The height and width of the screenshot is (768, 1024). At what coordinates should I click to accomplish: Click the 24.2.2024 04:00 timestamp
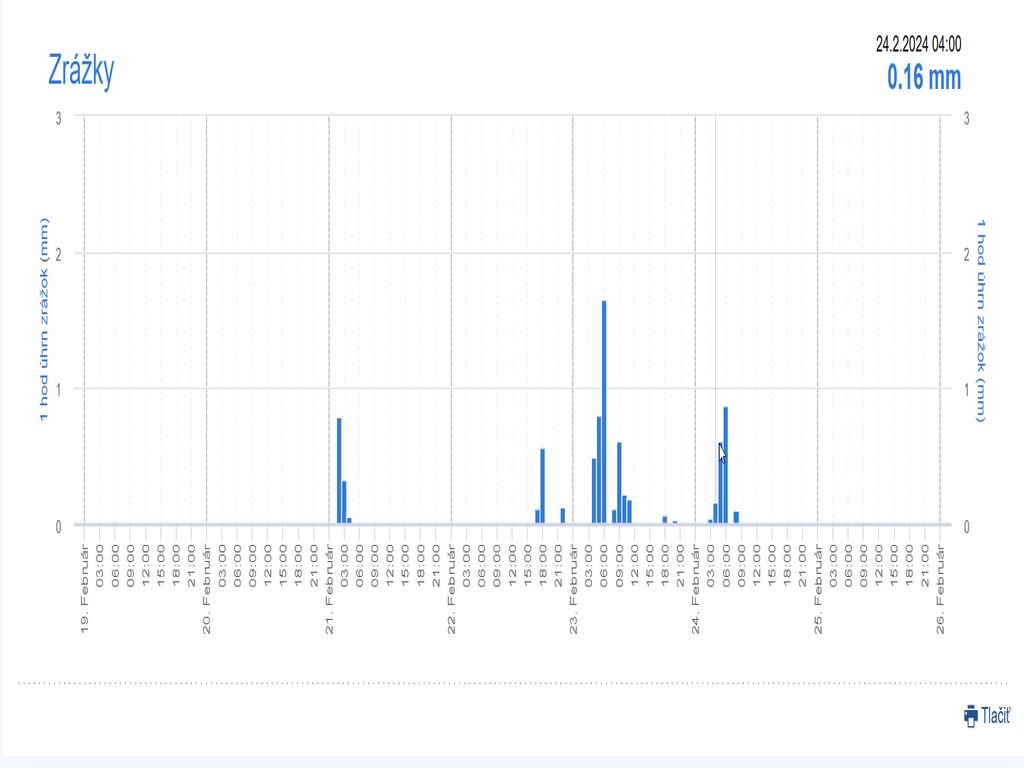(x=918, y=44)
